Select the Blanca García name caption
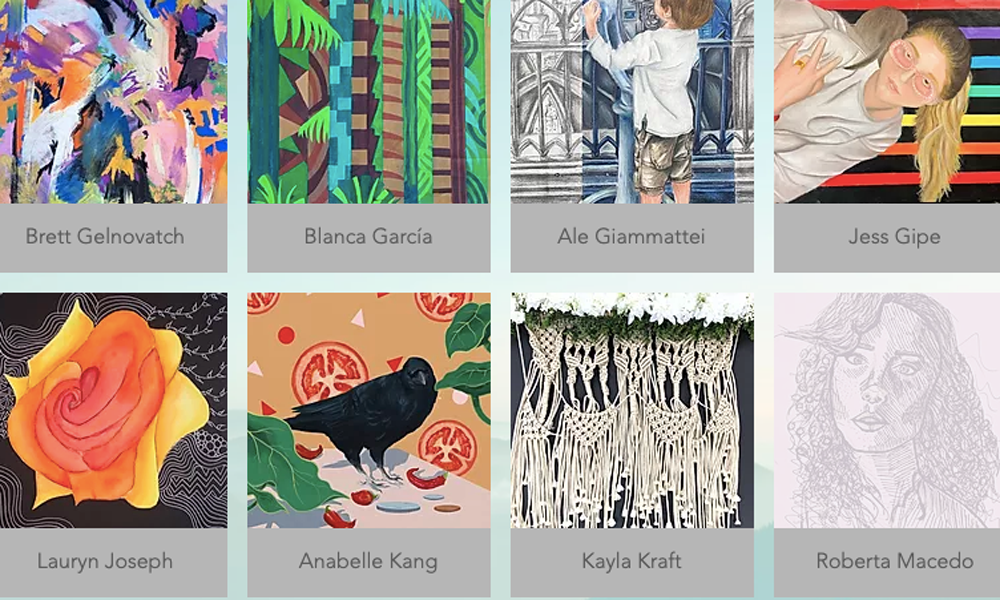The height and width of the screenshot is (600, 1000). point(368,237)
